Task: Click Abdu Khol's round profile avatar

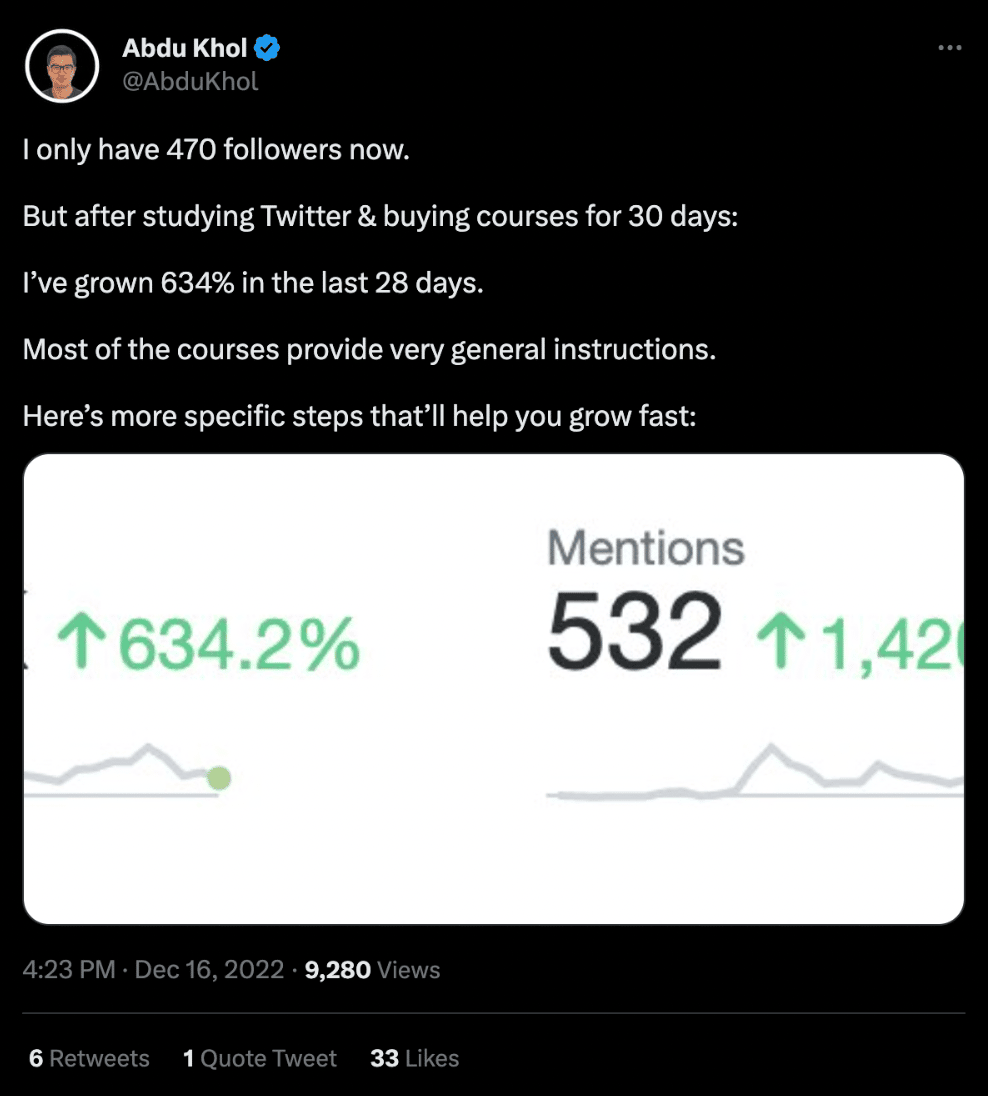Action: coord(62,66)
